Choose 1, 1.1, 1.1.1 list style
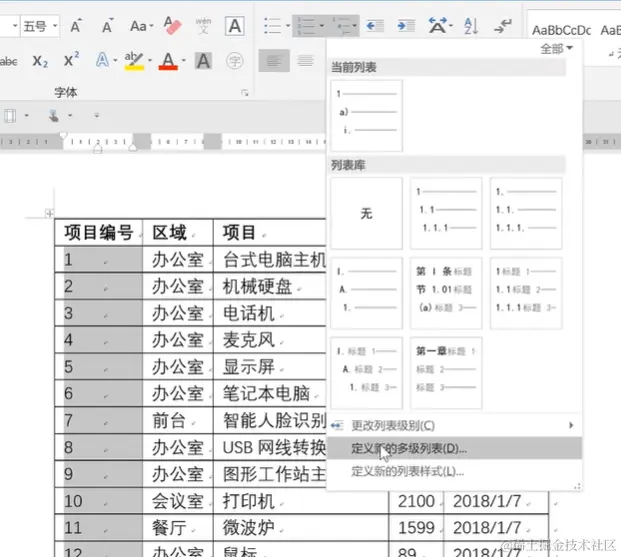Image resolution: width=621 pixels, height=557 pixels. point(446,214)
